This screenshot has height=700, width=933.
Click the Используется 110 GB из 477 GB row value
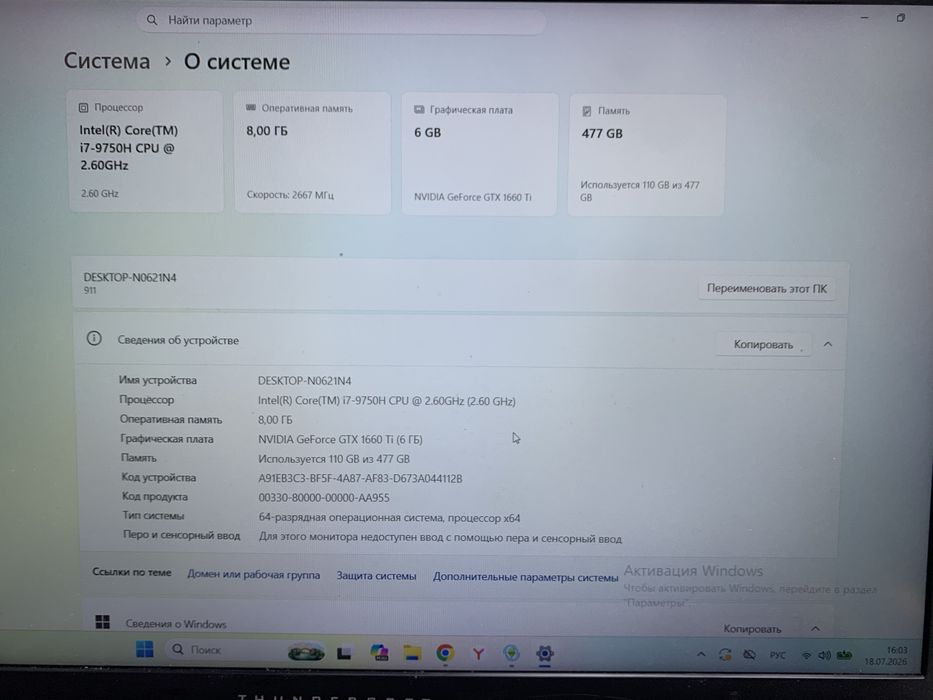point(334,459)
